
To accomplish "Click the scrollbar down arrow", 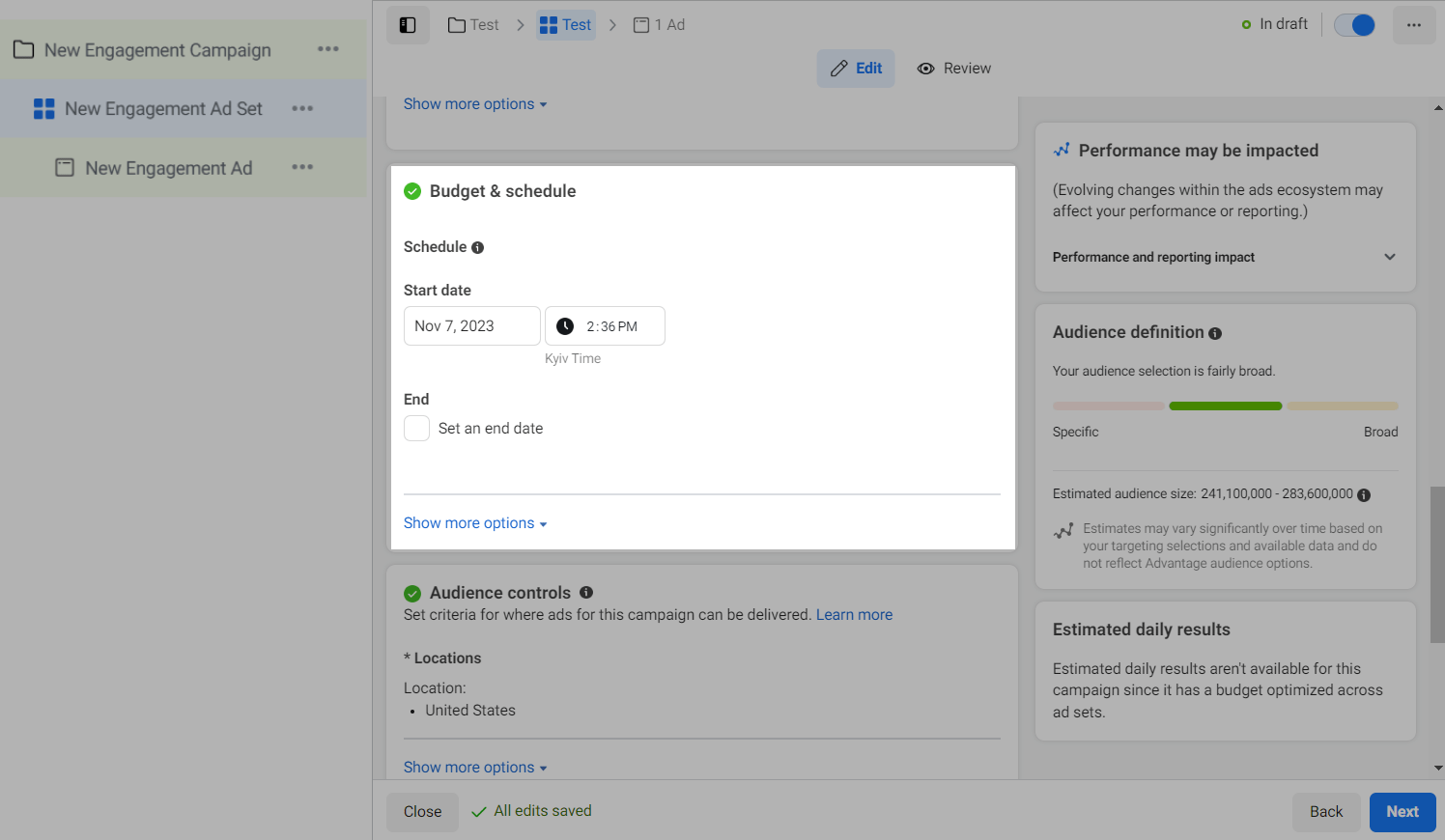I will tap(1438, 769).
